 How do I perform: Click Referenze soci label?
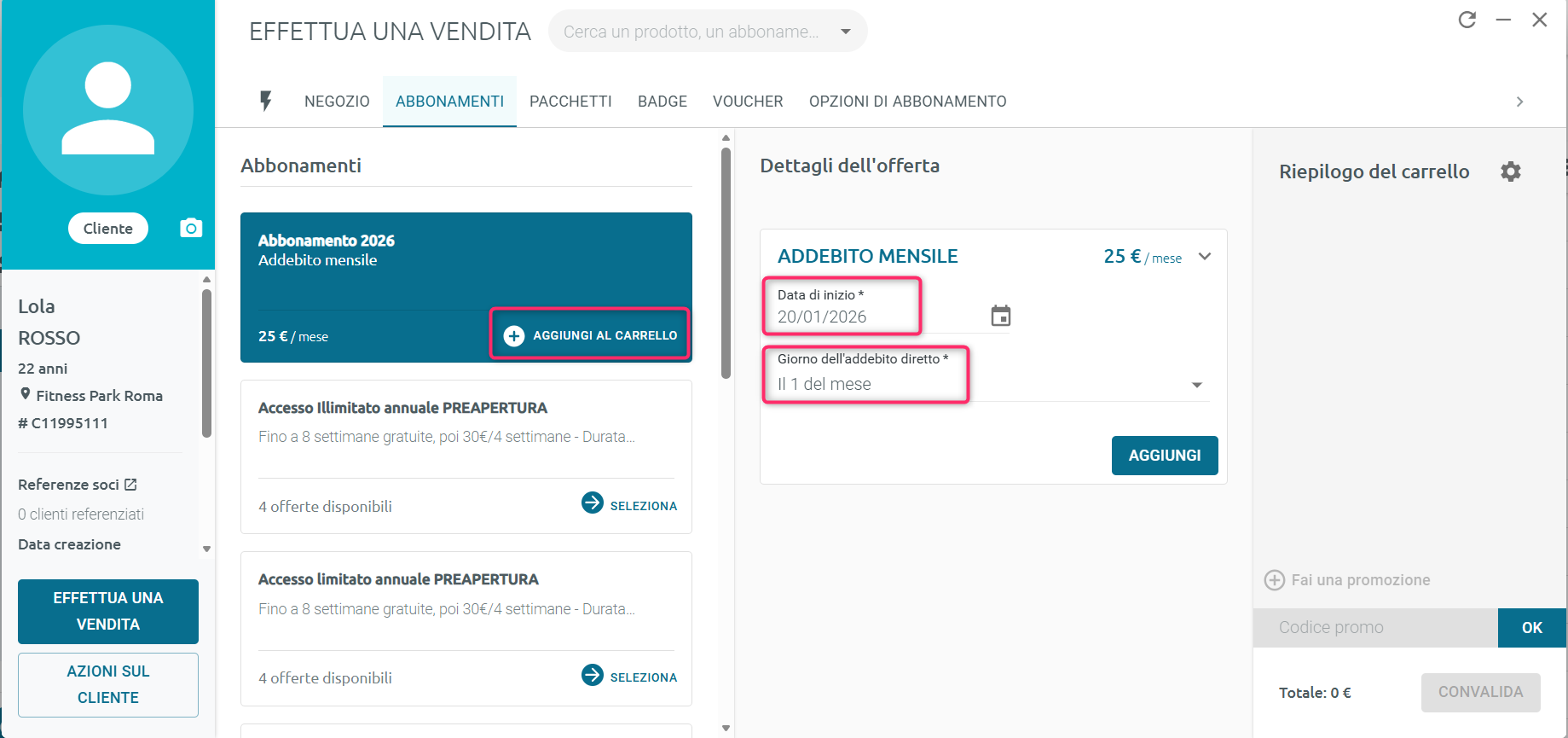click(68, 485)
